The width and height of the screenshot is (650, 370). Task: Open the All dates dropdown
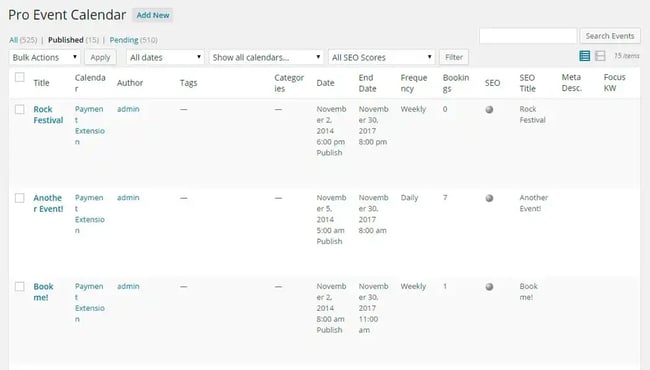165,57
